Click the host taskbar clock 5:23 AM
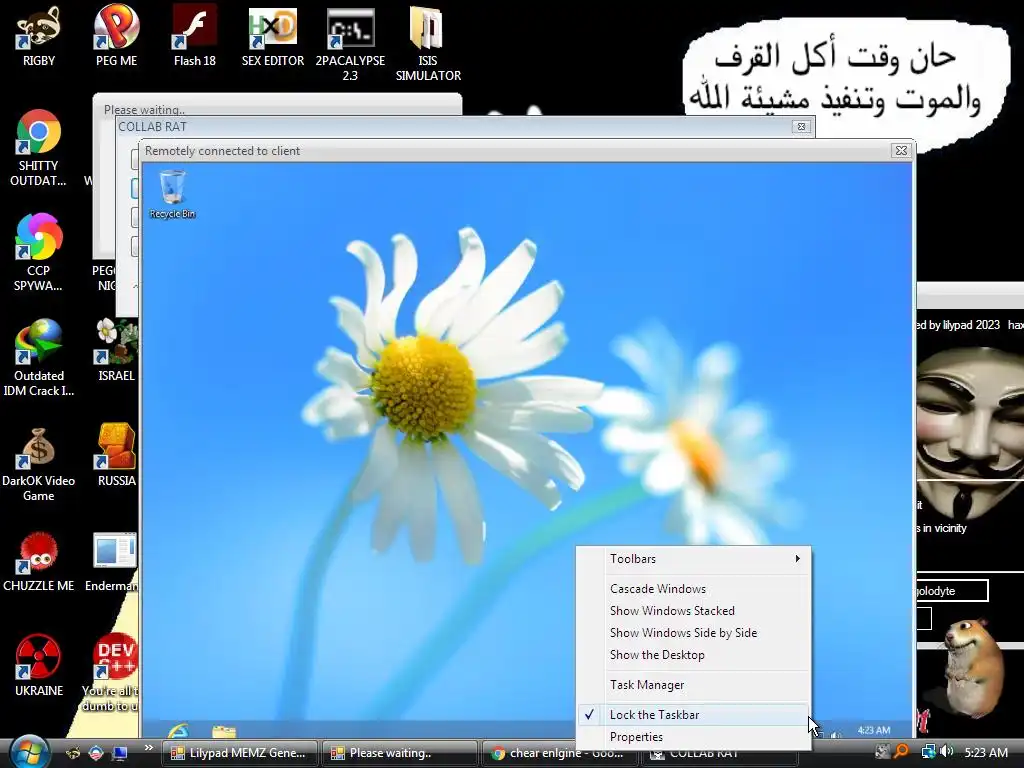 point(985,752)
